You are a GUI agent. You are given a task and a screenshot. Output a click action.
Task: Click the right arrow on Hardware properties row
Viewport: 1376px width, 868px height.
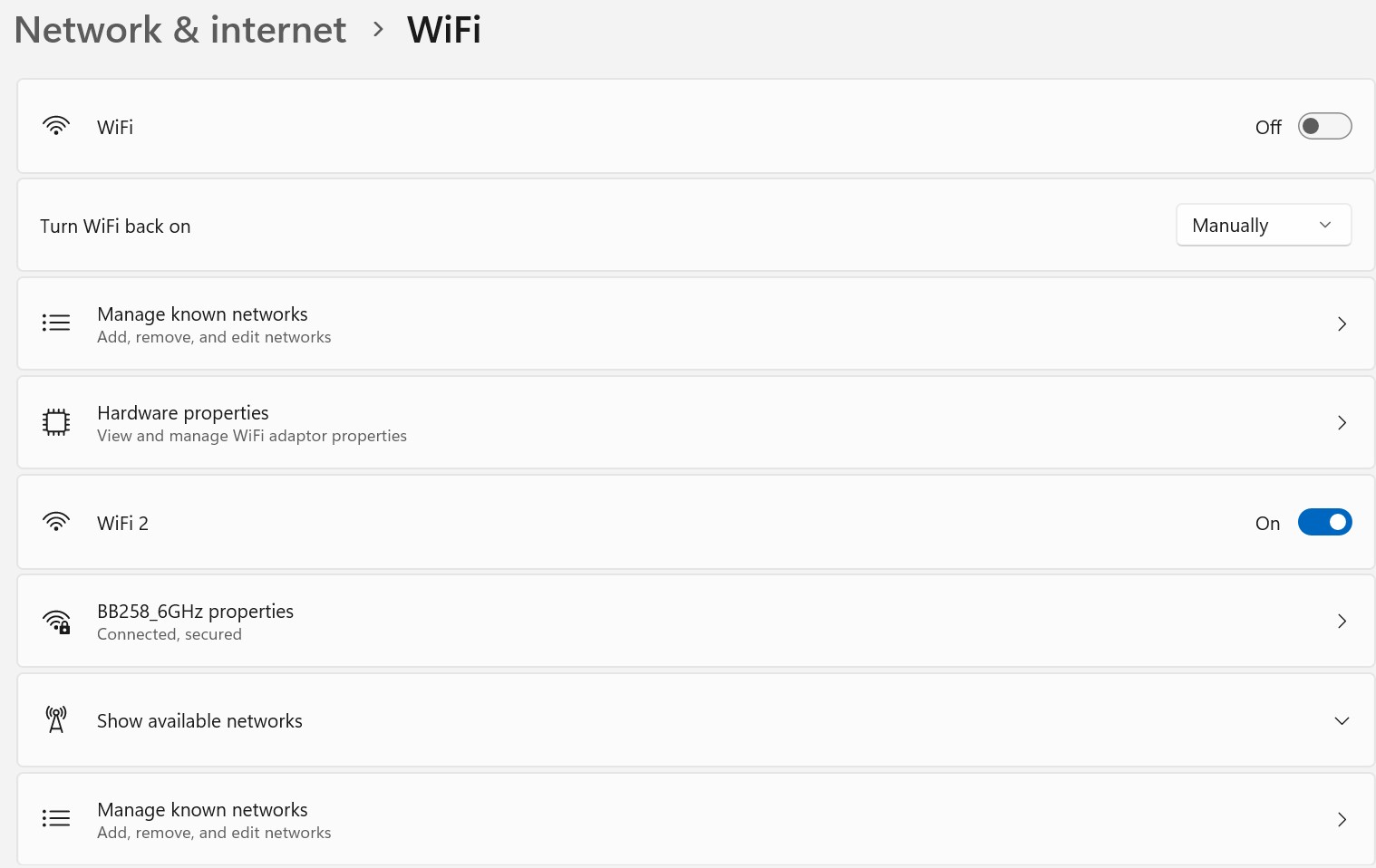coord(1342,422)
